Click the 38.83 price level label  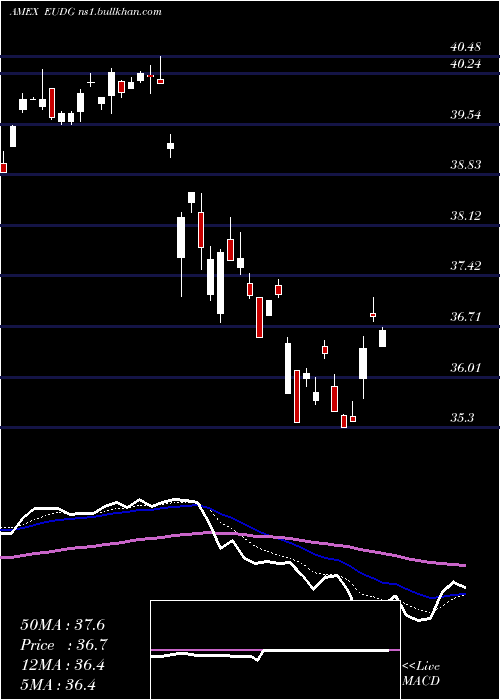click(465, 165)
